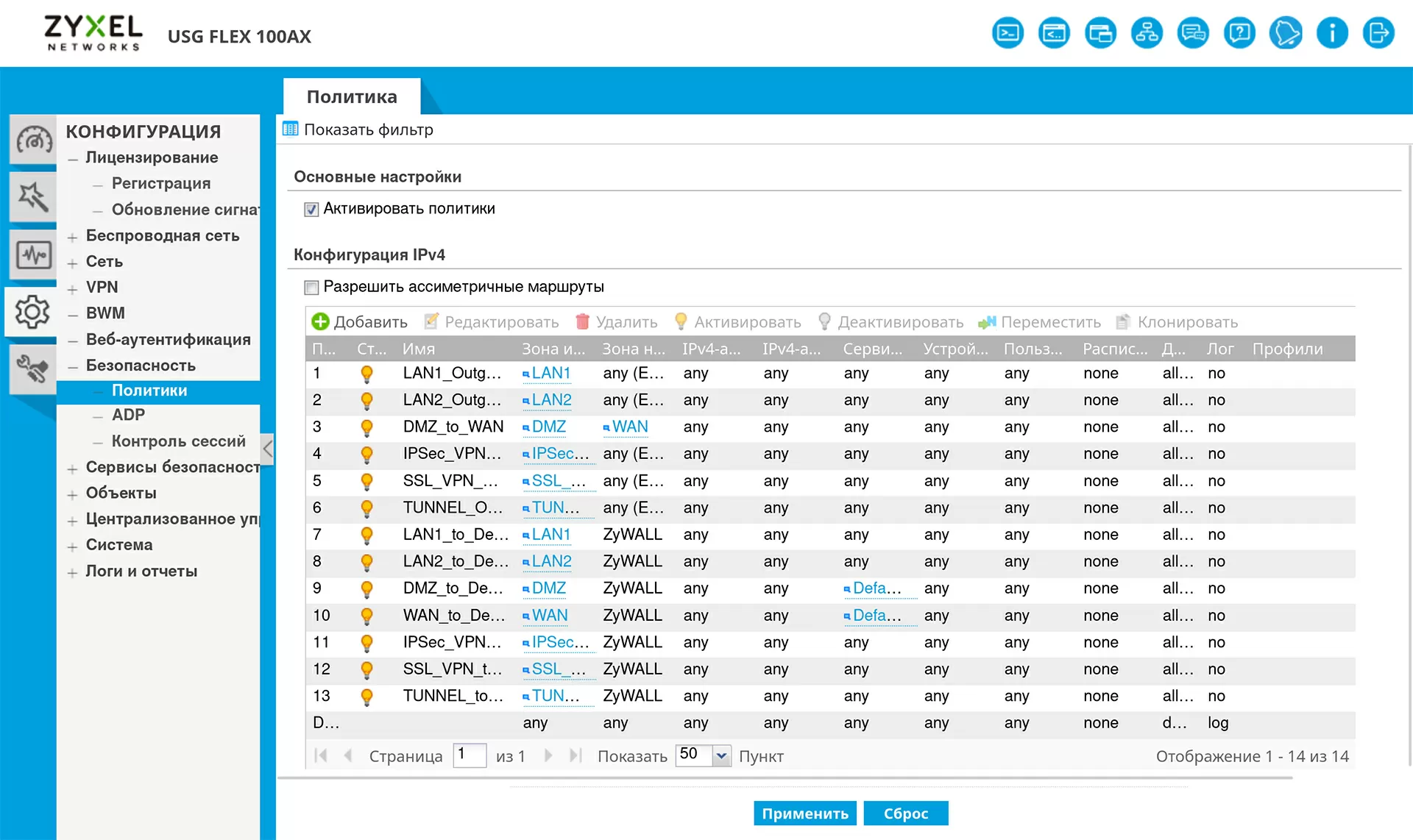This screenshot has height=840, width=1413.
Task: Open the Defa... service link in rule 9
Action: tap(877, 588)
